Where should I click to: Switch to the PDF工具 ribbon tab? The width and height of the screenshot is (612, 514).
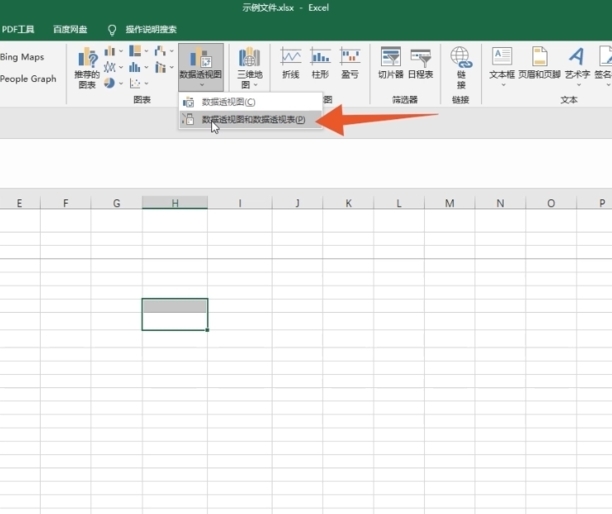pyautogui.click(x=18, y=29)
